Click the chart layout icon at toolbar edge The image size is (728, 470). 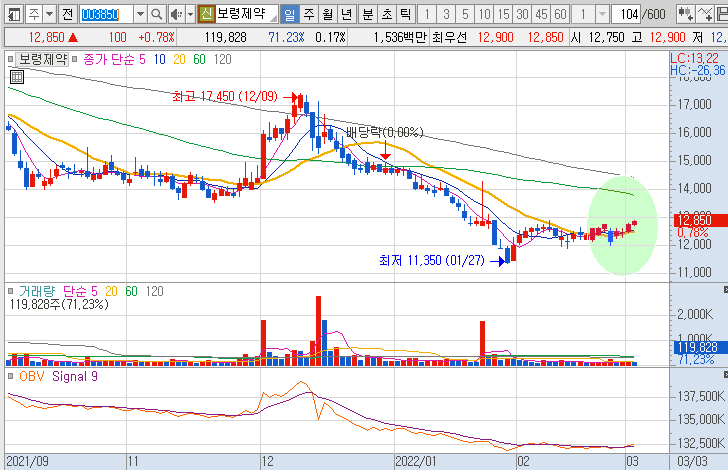[722, 15]
